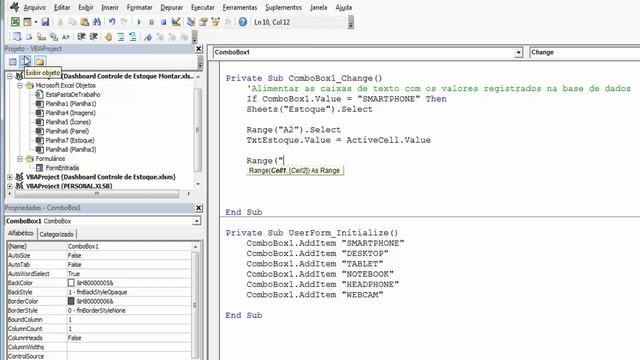The image size is (640, 360).
Task: Open the Change procedure dropdown
Action: click(x=584, y=52)
